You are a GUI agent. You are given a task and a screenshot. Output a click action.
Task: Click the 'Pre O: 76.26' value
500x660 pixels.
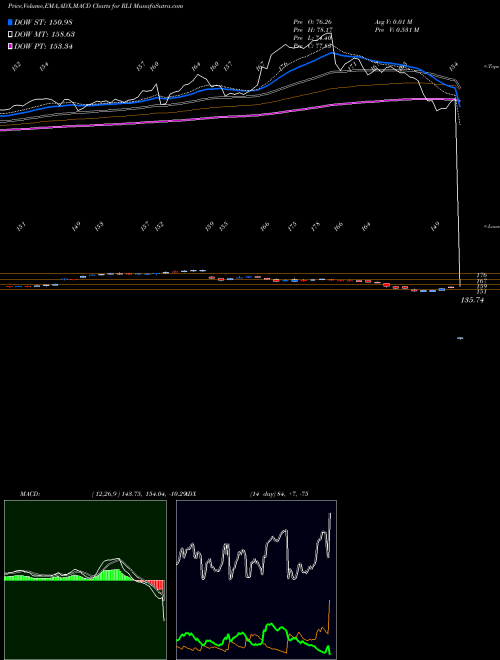(x=314, y=22)
